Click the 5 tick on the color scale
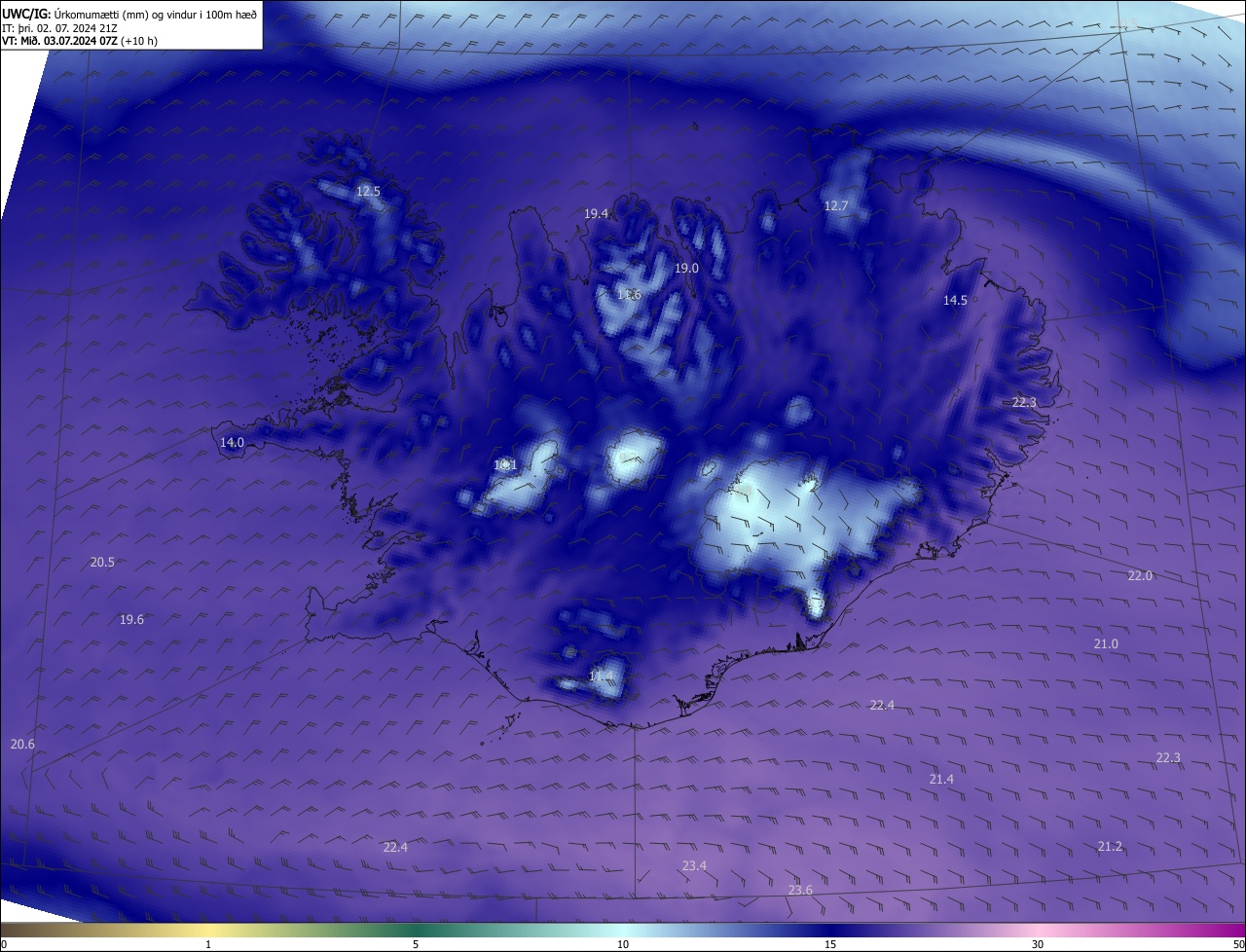 [416, 944]
